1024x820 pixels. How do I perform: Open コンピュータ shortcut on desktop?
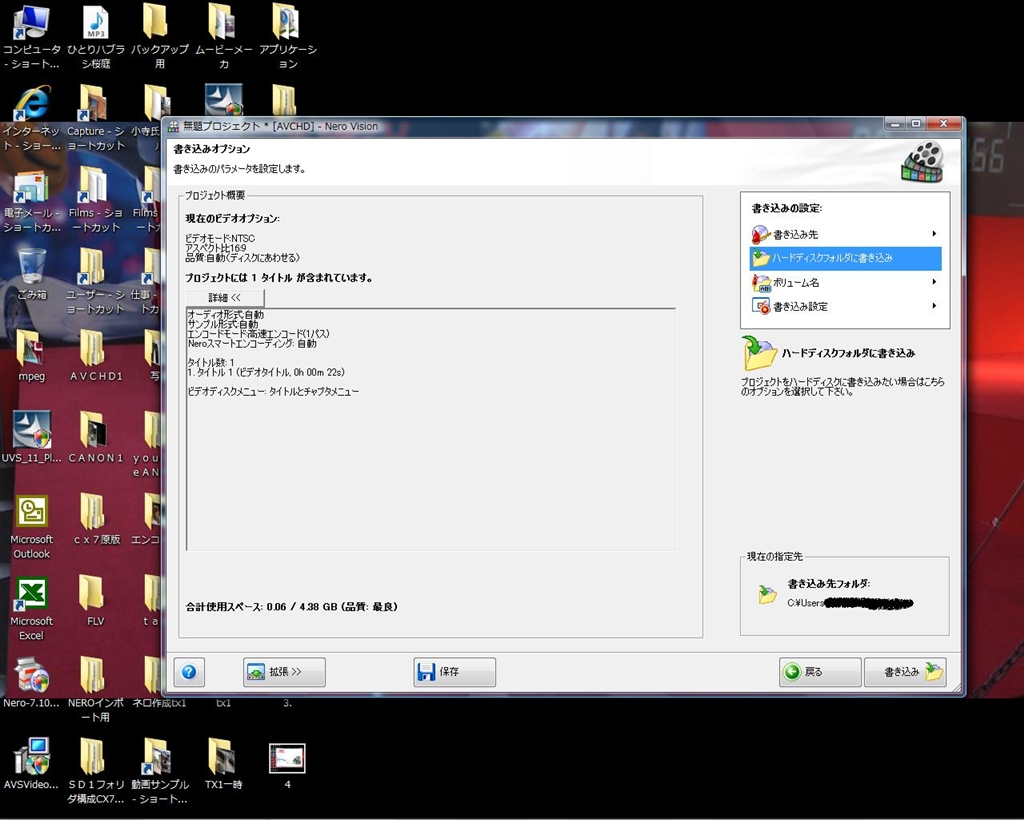click(x=31, y=37)
